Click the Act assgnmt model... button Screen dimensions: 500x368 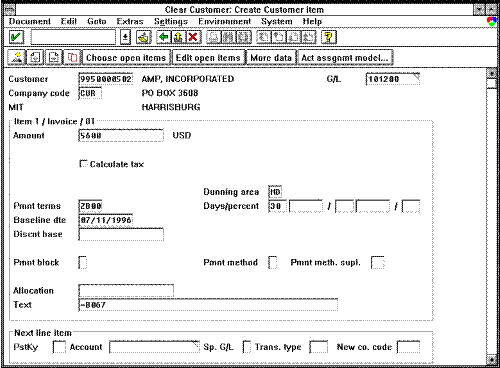[x=345, y=57]
